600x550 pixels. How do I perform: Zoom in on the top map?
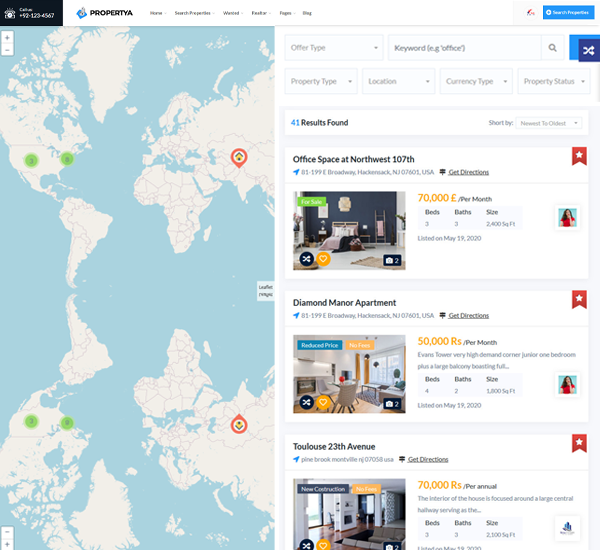(7, 38)
